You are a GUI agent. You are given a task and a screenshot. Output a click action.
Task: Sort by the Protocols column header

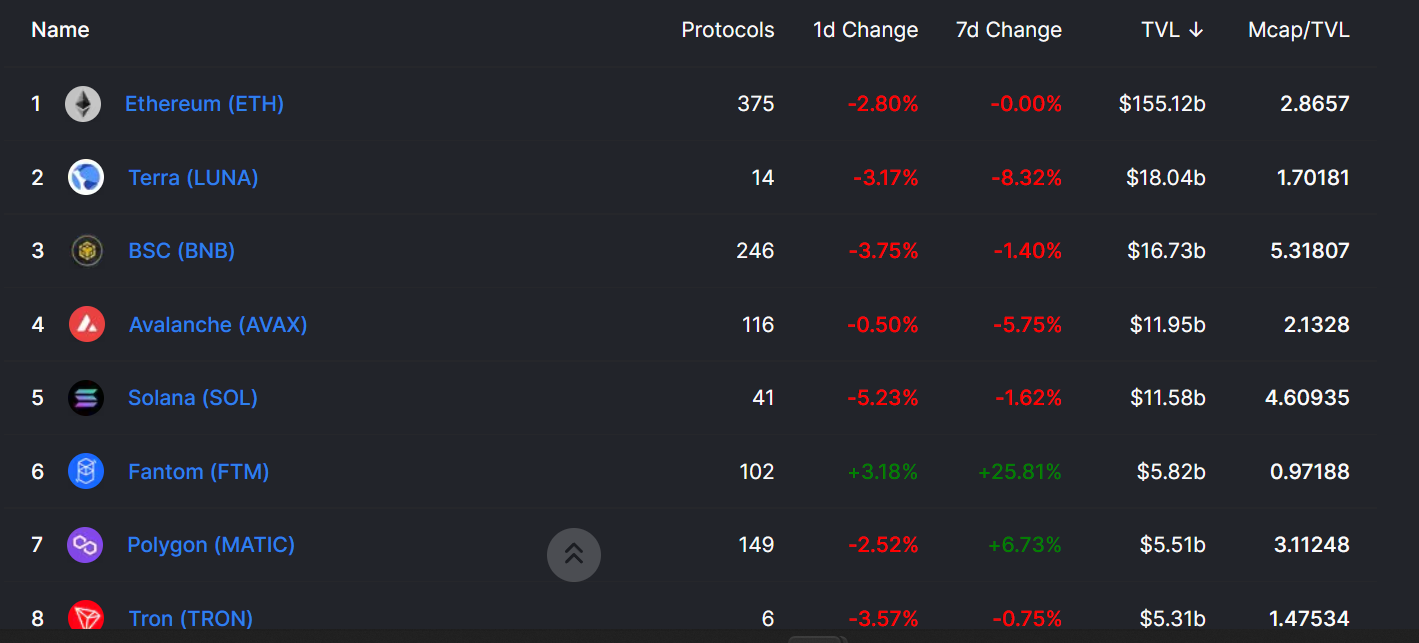point(727,30)
